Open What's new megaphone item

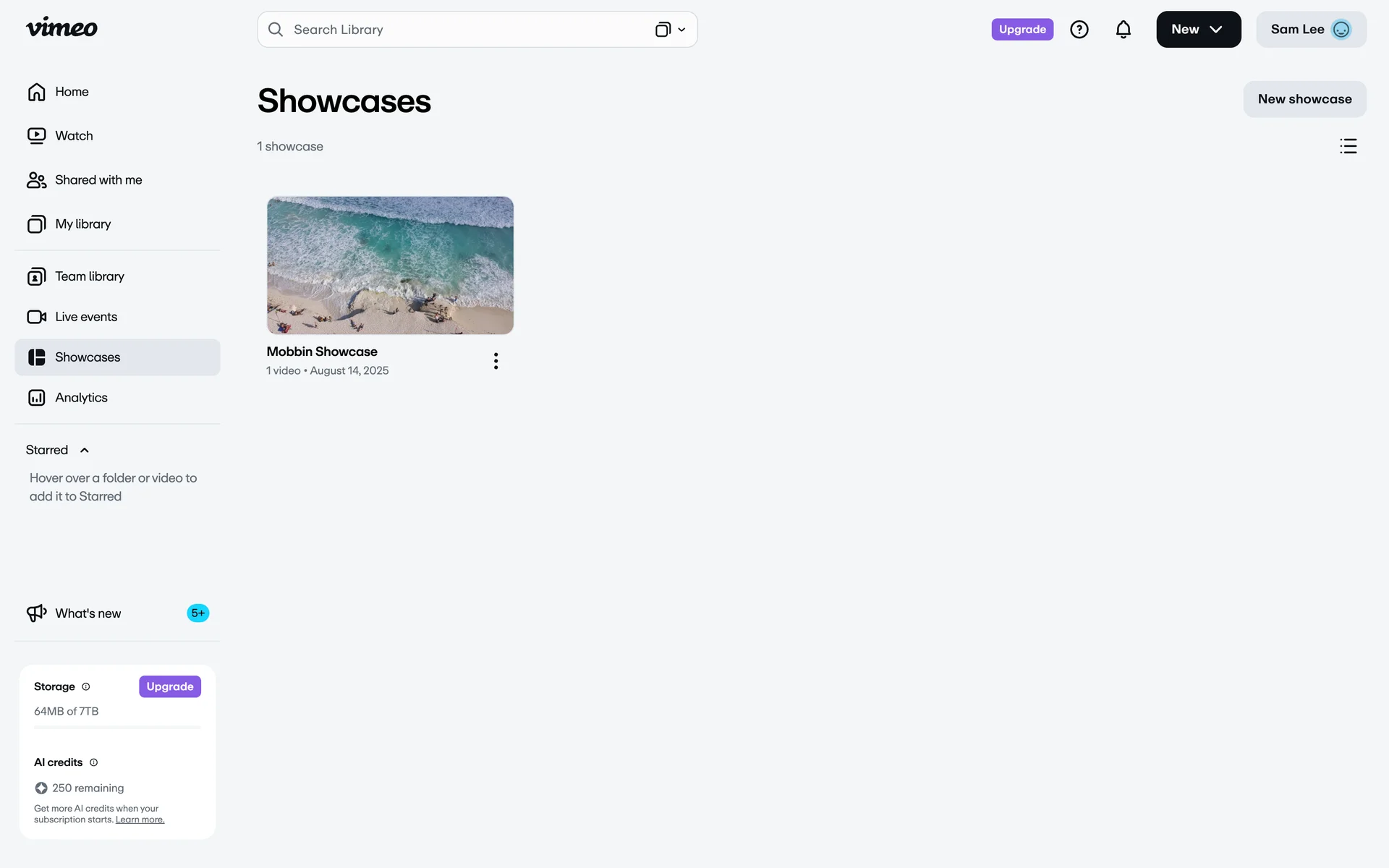[88, 613]
